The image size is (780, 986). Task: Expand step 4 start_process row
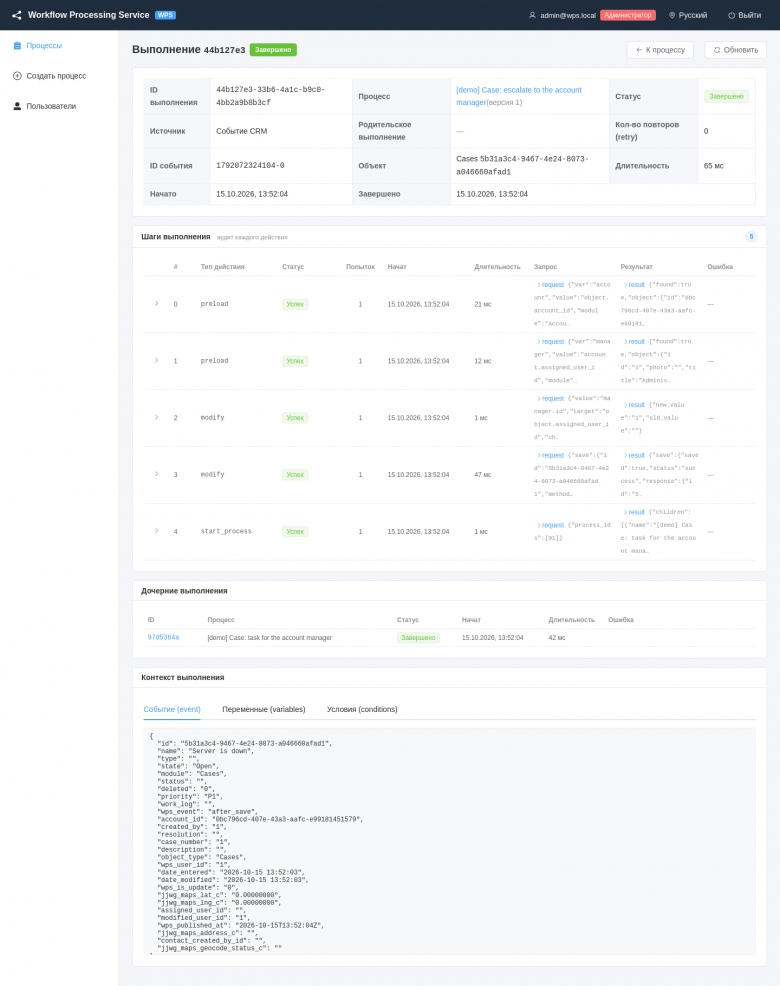pyautogui.click(x=157, y=531)
